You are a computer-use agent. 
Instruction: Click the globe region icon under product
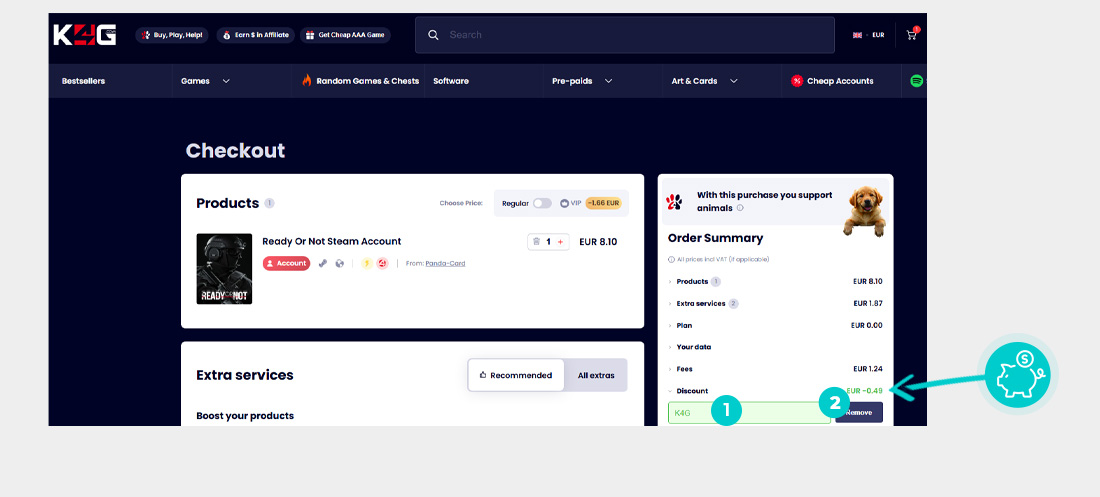pos(340,263)
